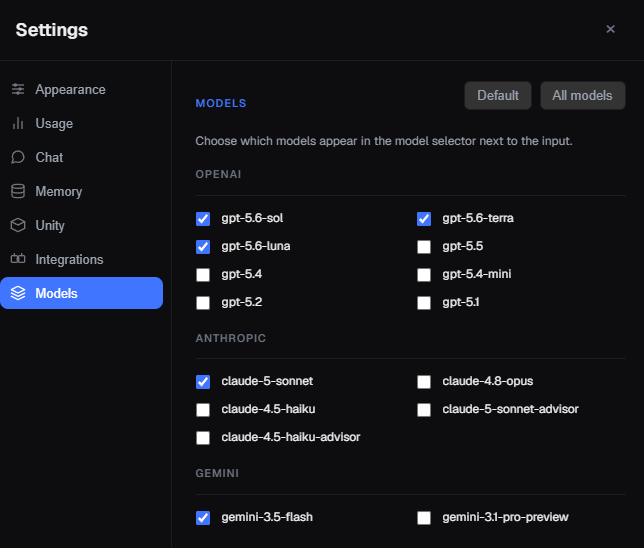Screen dimensions: 644x548
Task: Open the Memory settings section
Action: [x=81, y=191]
